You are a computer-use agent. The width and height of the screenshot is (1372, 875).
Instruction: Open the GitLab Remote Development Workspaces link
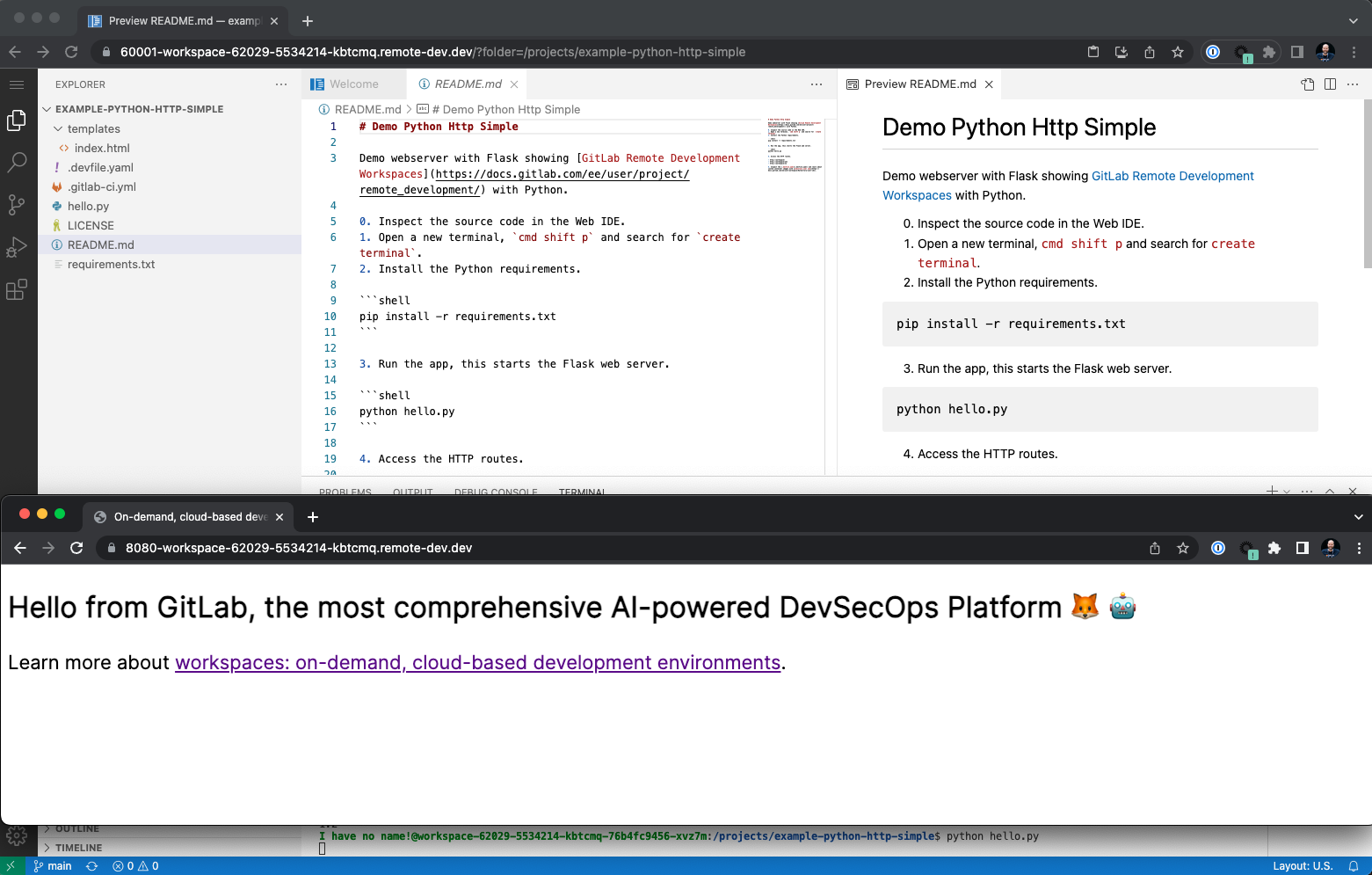pos(1172,176)
